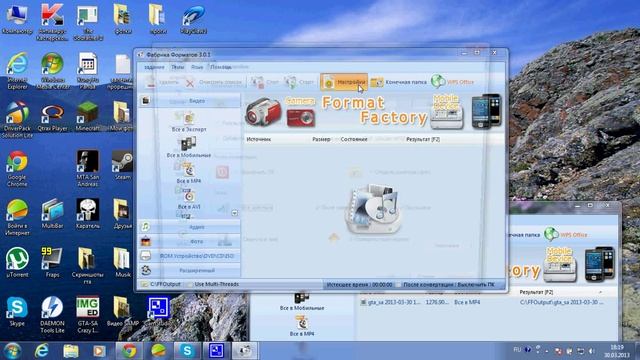
Task: Click Windows Start button
Action: 12,351
